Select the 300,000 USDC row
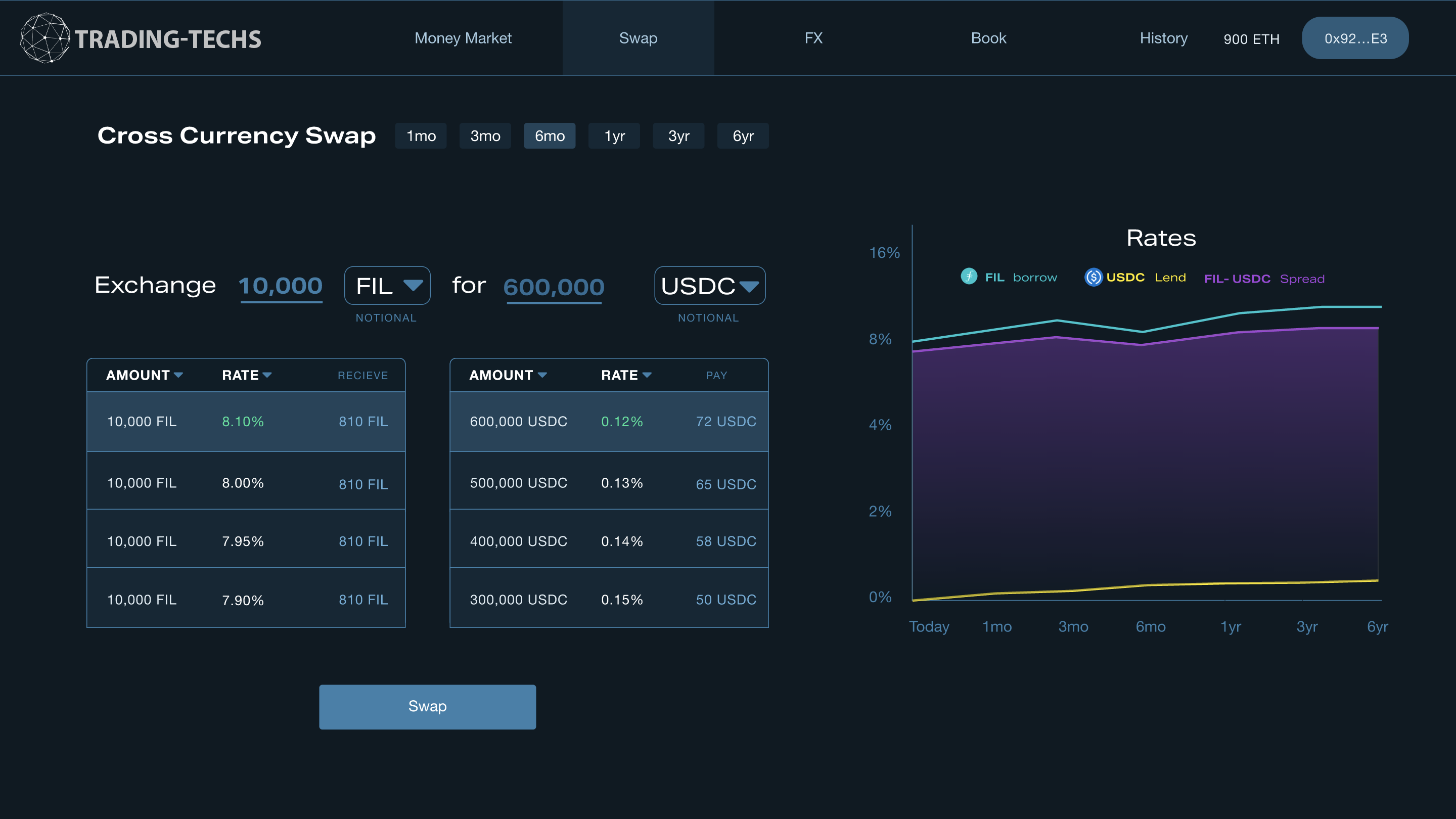The width and height of the screenshot is (1456, 819). pyautogui.click(x=609, y=598)
